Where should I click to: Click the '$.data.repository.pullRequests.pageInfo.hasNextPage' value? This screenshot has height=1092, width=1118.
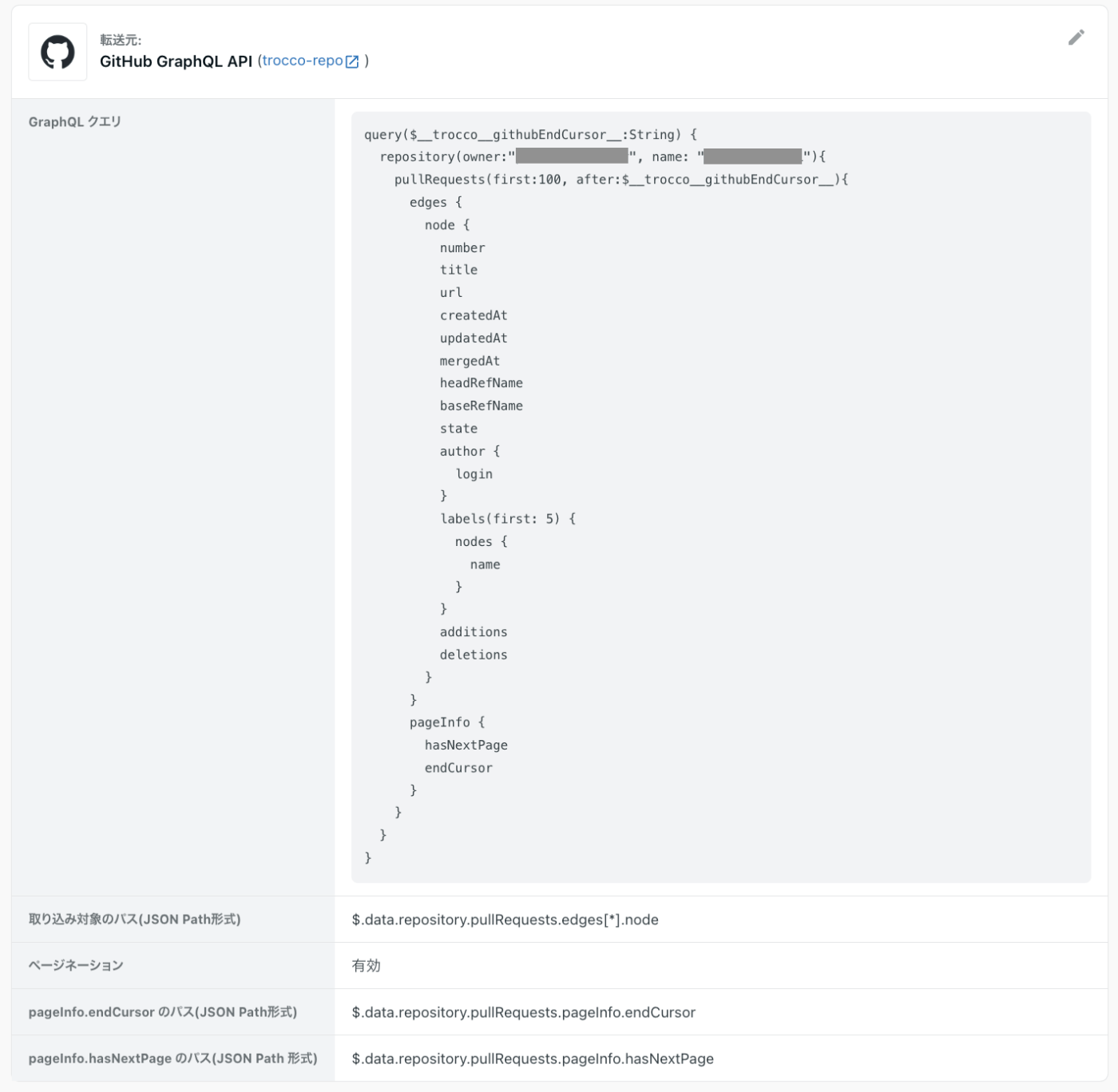533,1058
